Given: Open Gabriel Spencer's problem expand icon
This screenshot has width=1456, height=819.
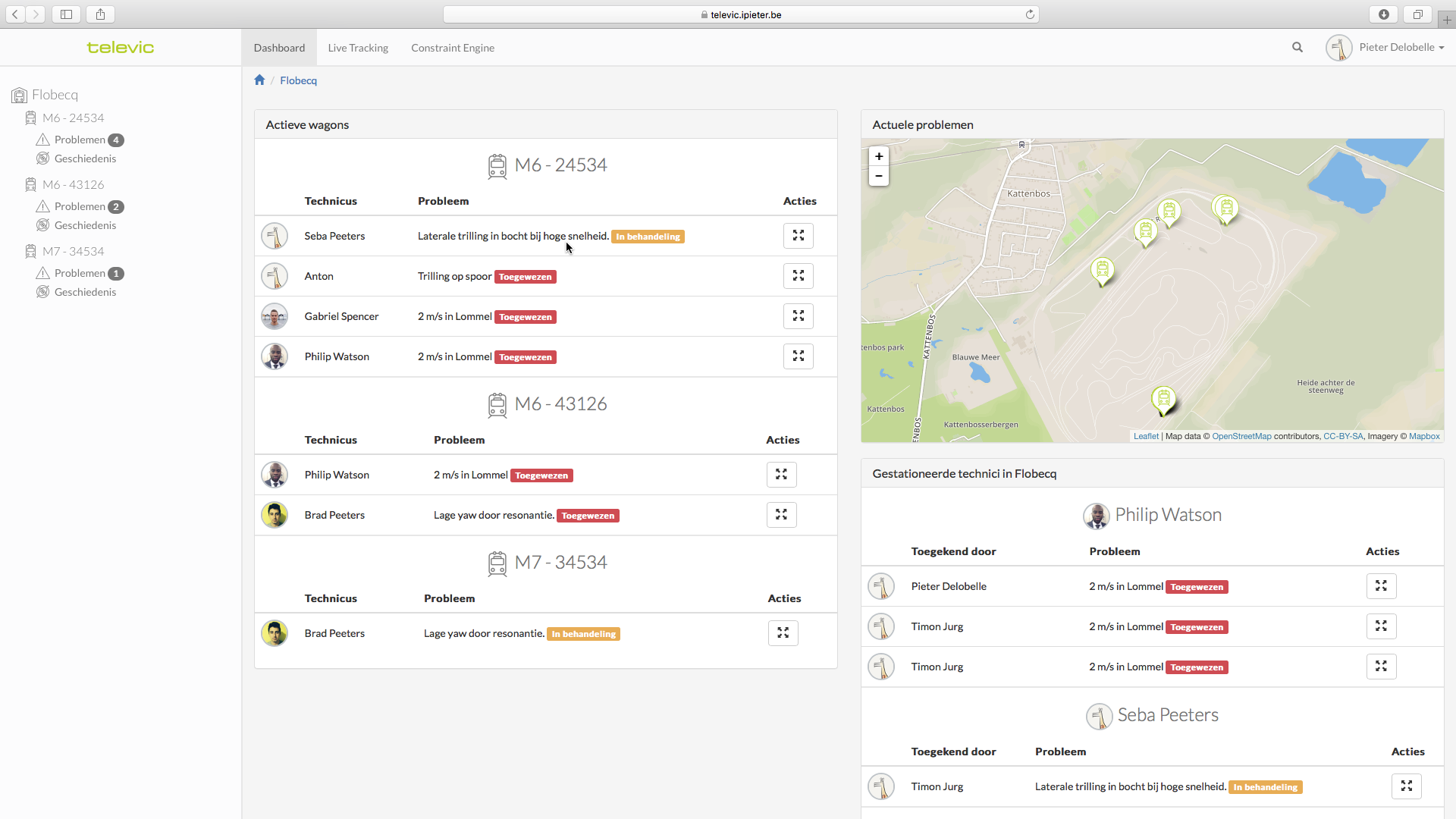Looking at the screenshot, I should tap(798, 316).
